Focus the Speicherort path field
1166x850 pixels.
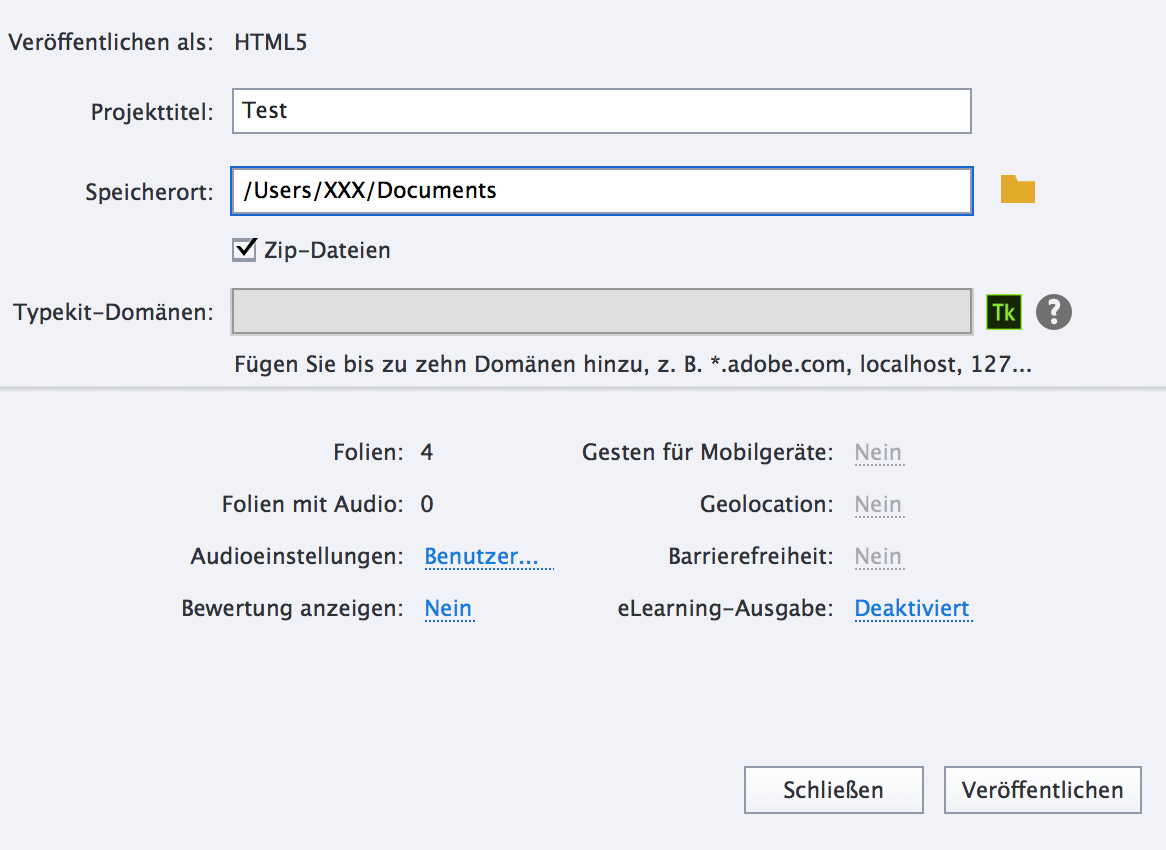click(x=601, y=190)
